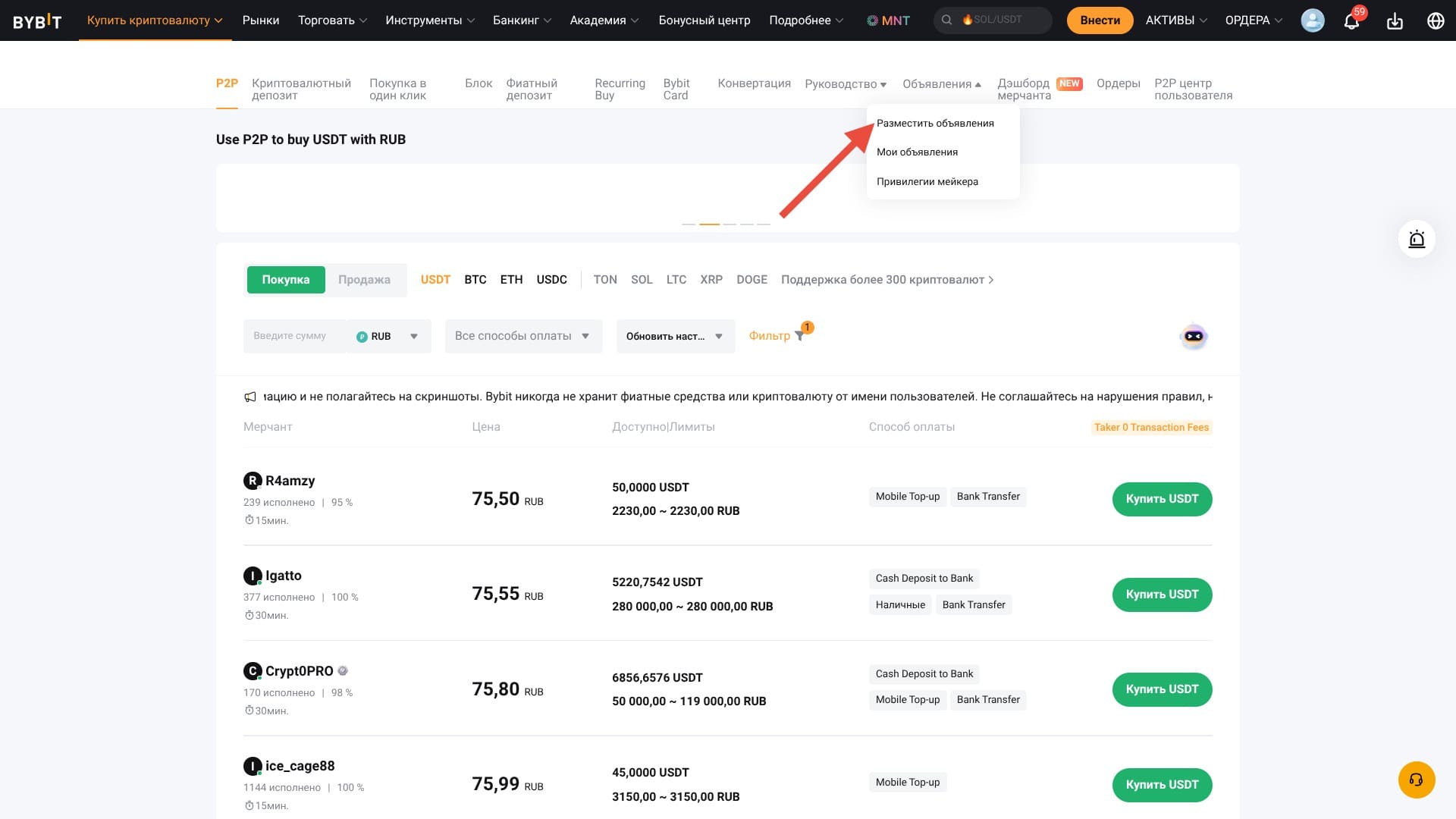
Task: Click Crypt0PRO verified badge icon
Action: 343,670
